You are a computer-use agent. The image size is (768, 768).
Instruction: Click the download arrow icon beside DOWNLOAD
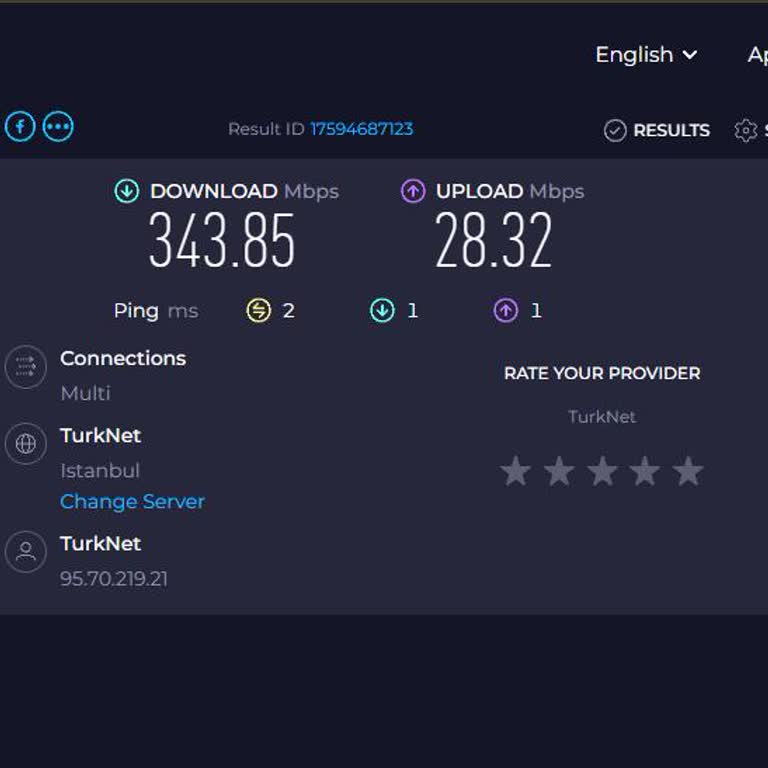127,191
